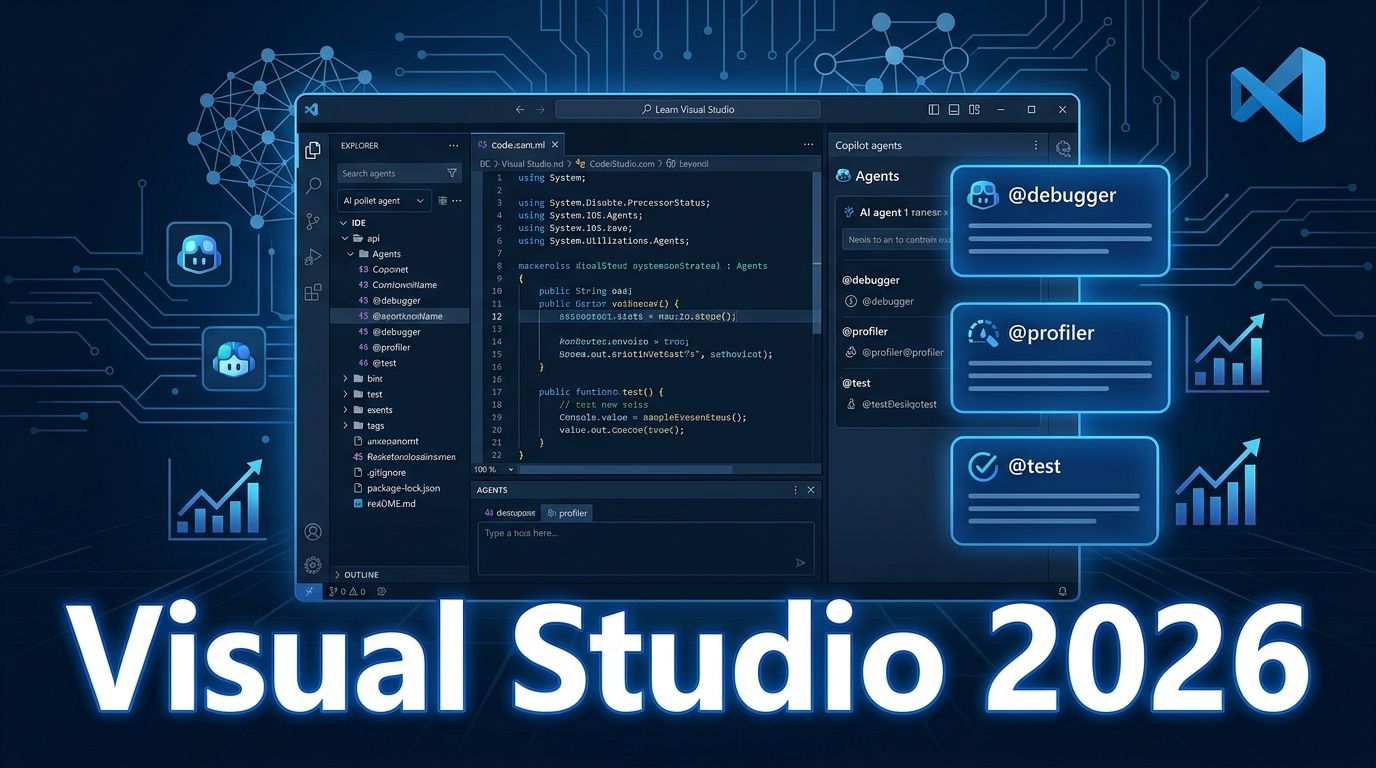Open the Run and Debug icon
1376x768 pixels.
[x=313, y=257]
